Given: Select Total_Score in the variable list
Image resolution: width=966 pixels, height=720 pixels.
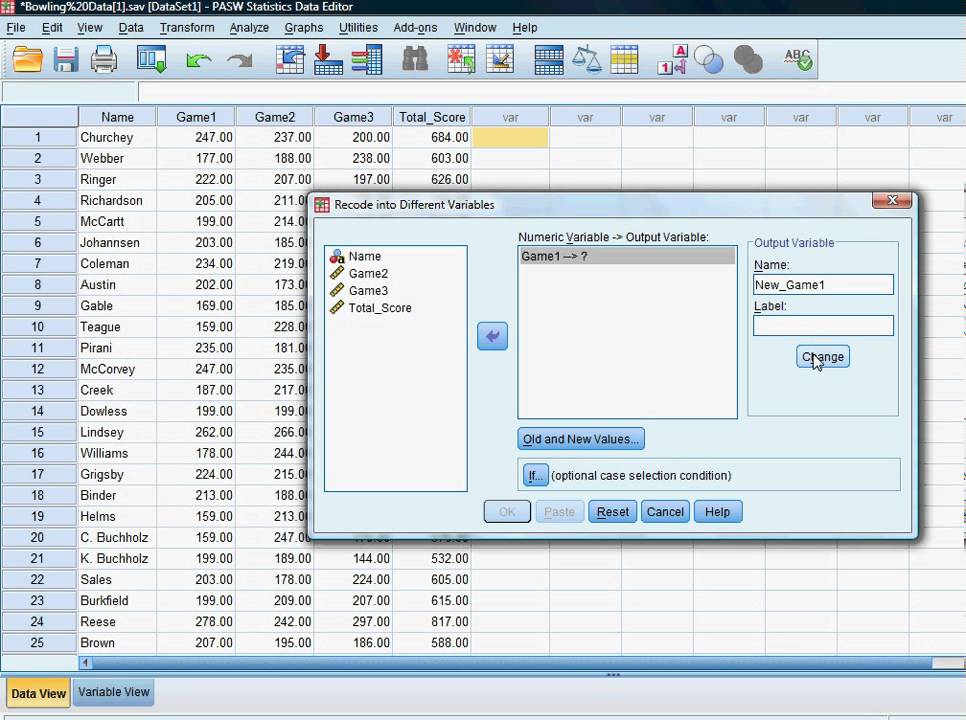Looking at the screenshot, I should (x=380, y=308).
